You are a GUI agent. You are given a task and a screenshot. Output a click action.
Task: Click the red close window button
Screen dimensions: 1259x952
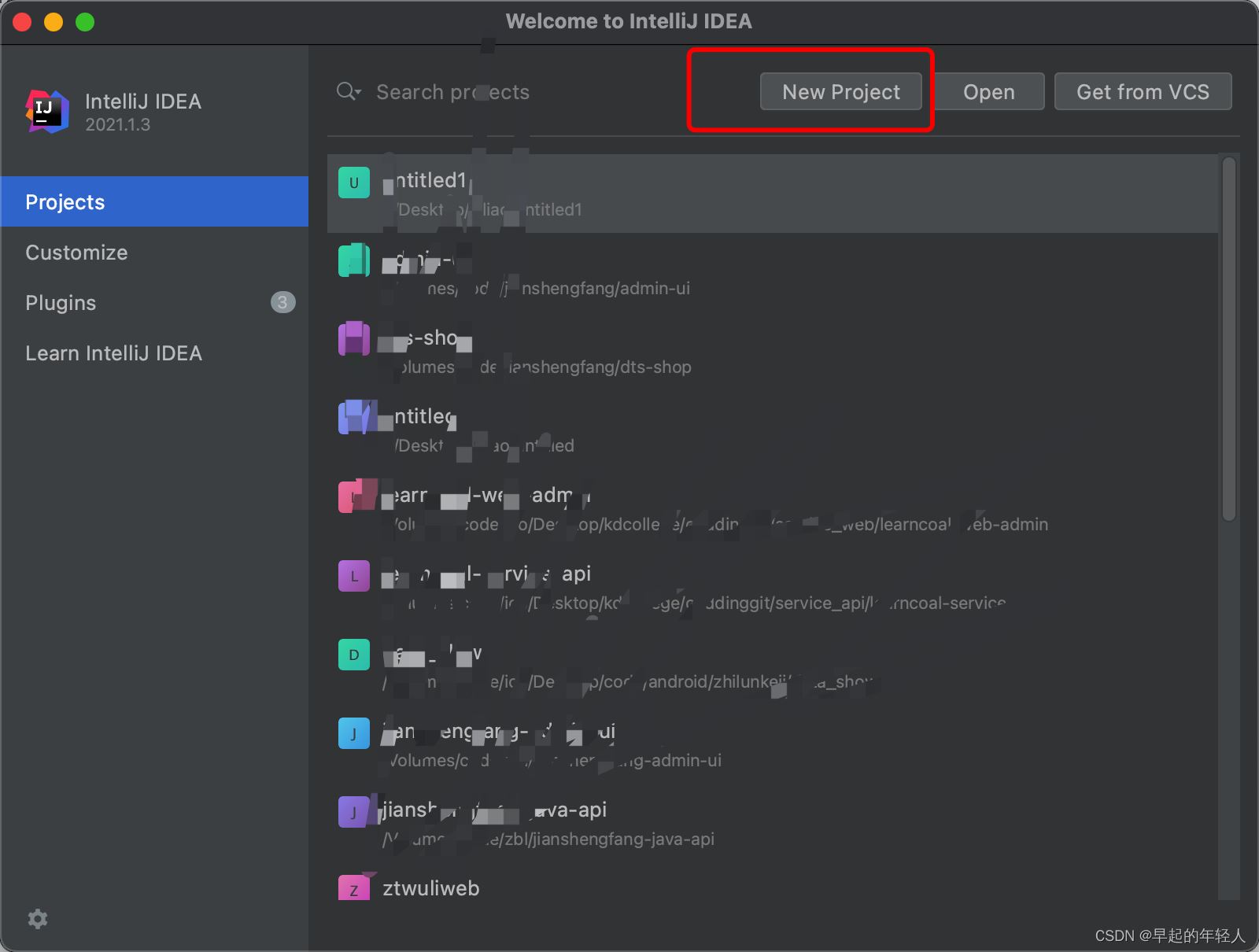(x=22, y=22)
